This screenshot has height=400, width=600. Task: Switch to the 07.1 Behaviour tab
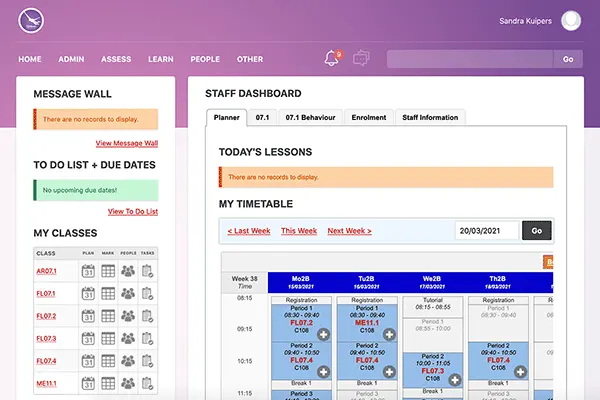(311, 117)
